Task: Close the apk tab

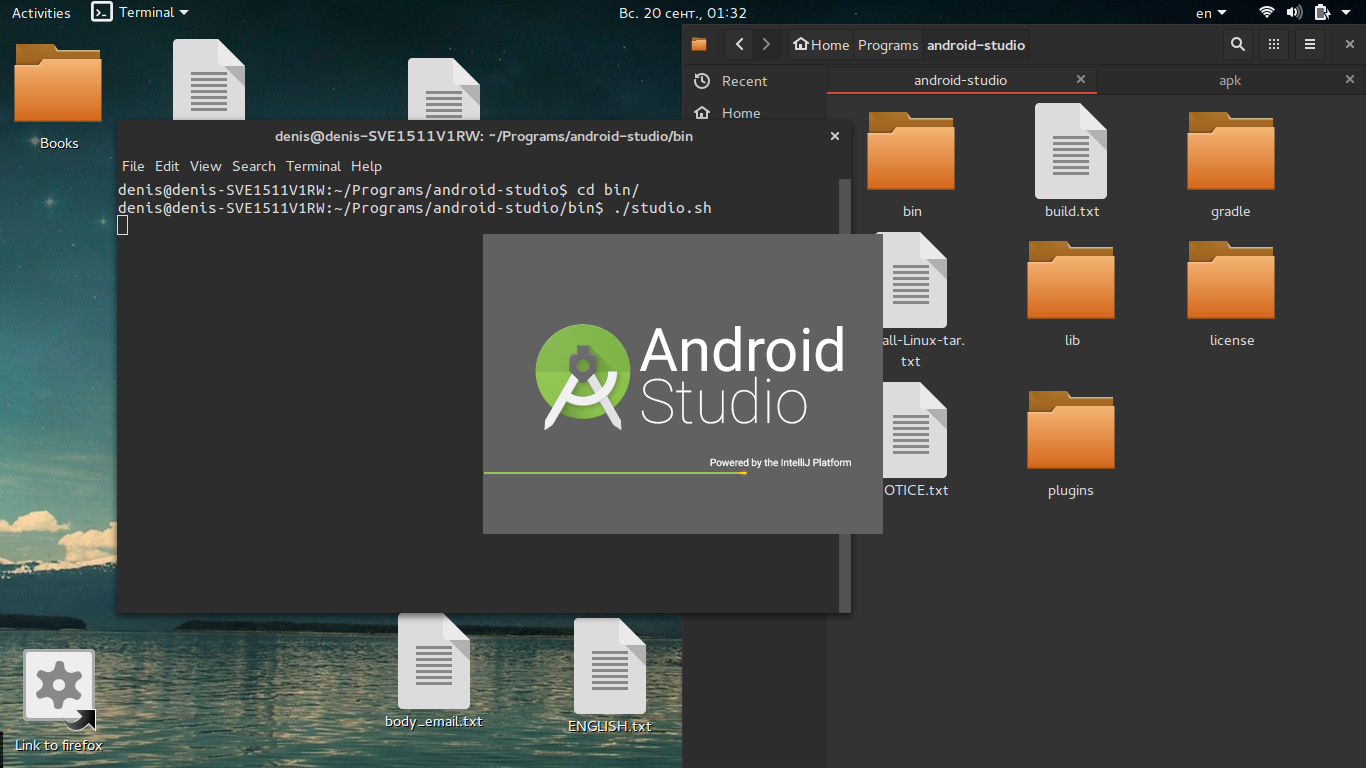Action: (1350, 79)
